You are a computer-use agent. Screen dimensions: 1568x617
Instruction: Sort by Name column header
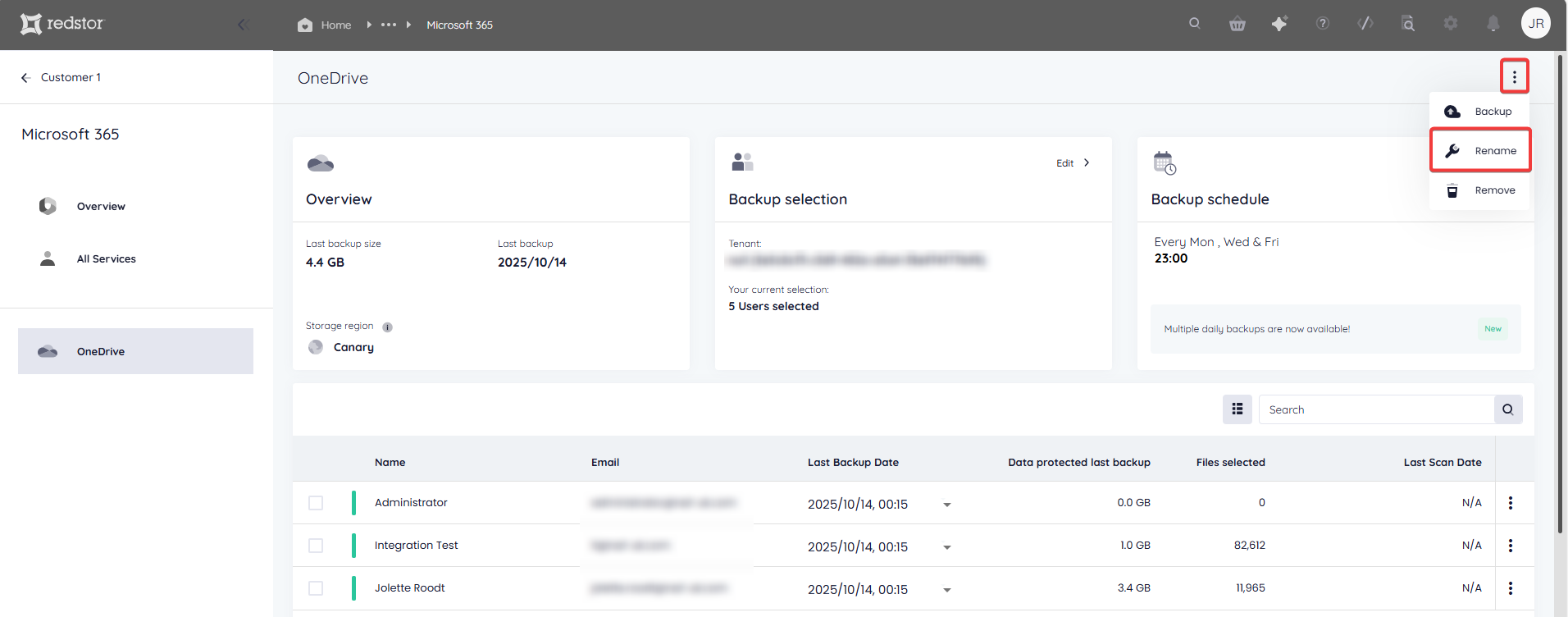click(x=390, y=463)
